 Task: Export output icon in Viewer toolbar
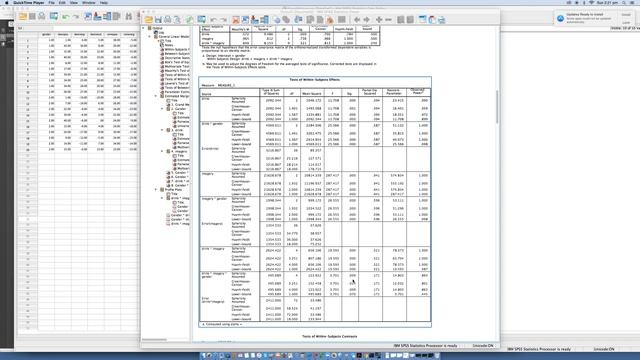189,20
